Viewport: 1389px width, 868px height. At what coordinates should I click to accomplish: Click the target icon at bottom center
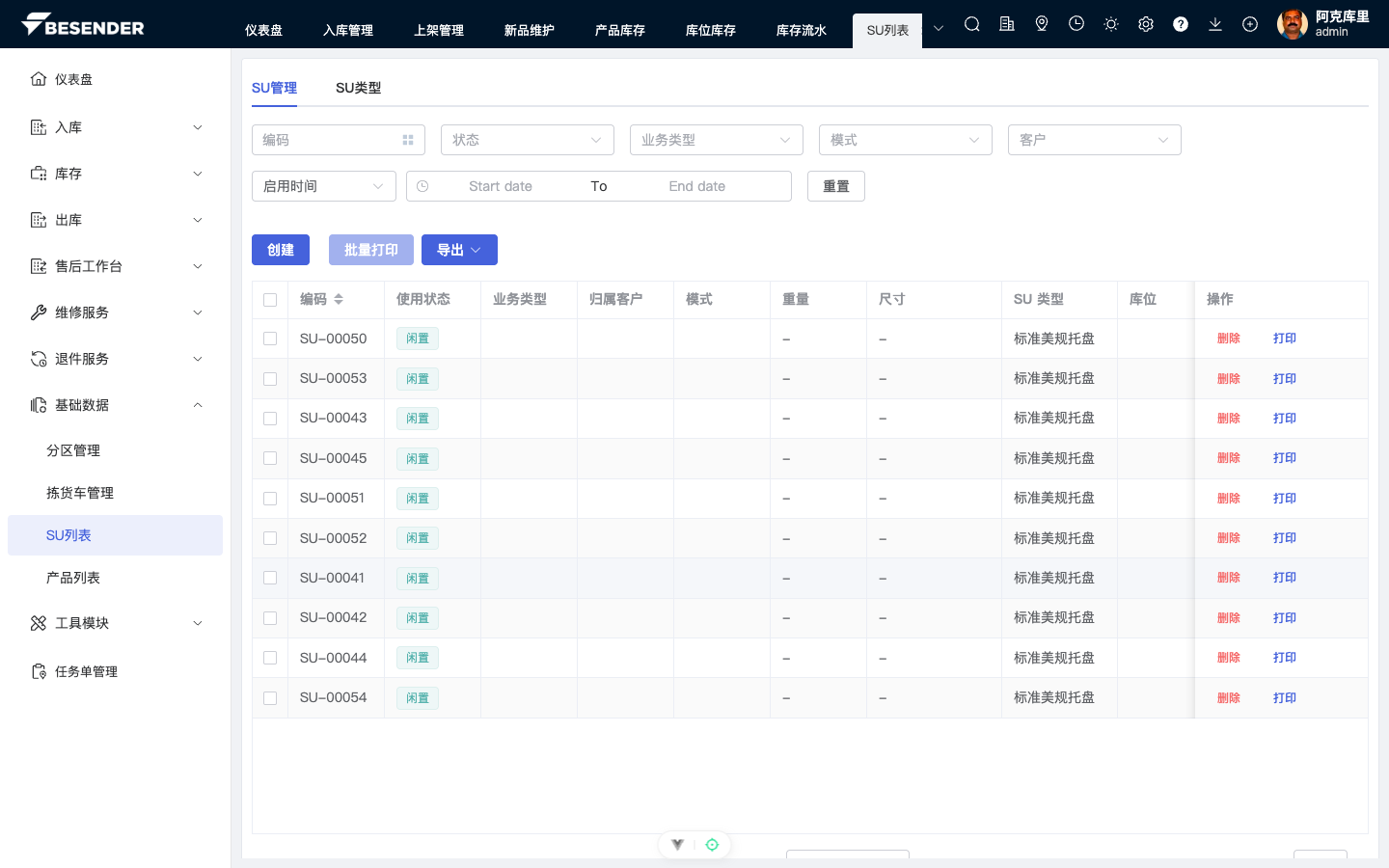pos(712,845)
